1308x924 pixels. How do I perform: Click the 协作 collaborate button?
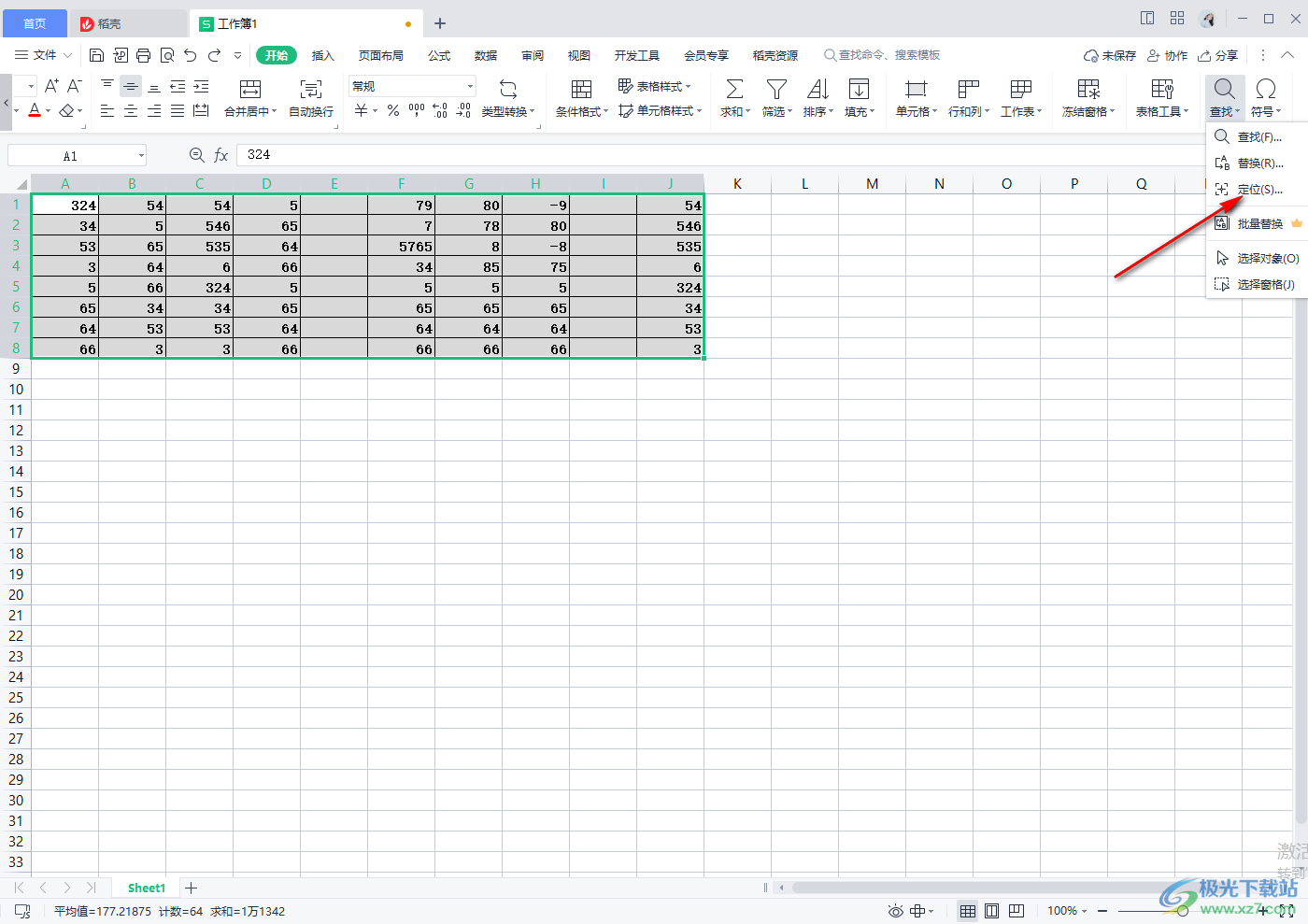coord(1168,55)
